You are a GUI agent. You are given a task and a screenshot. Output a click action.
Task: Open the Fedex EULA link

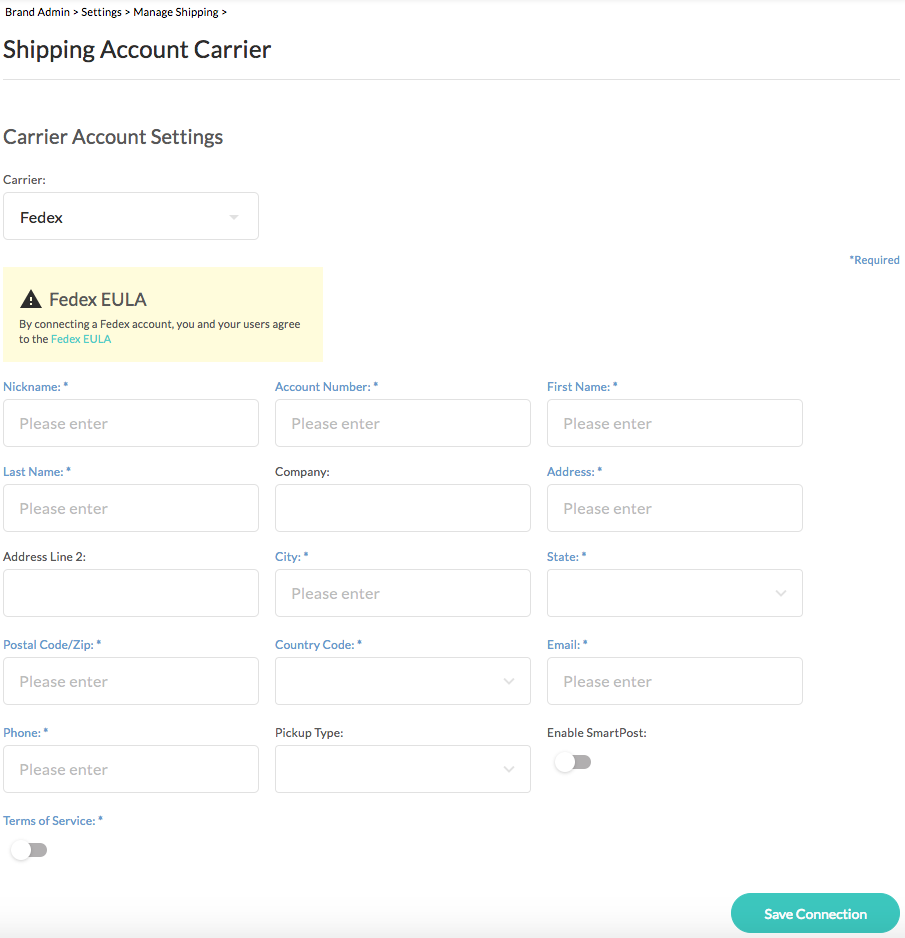pyautogui.click(x=81, y=339)
